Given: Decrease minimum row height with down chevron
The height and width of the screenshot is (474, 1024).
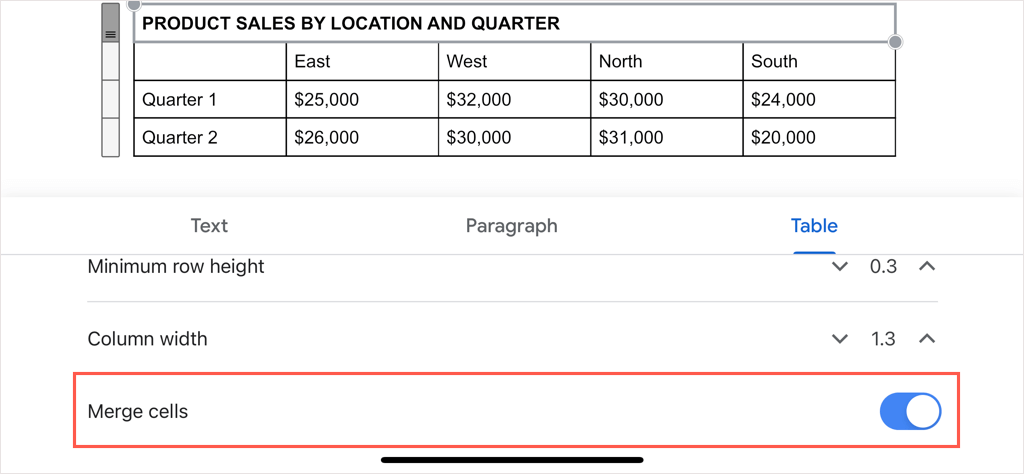Looking at the screenshot, I should 840,267.
